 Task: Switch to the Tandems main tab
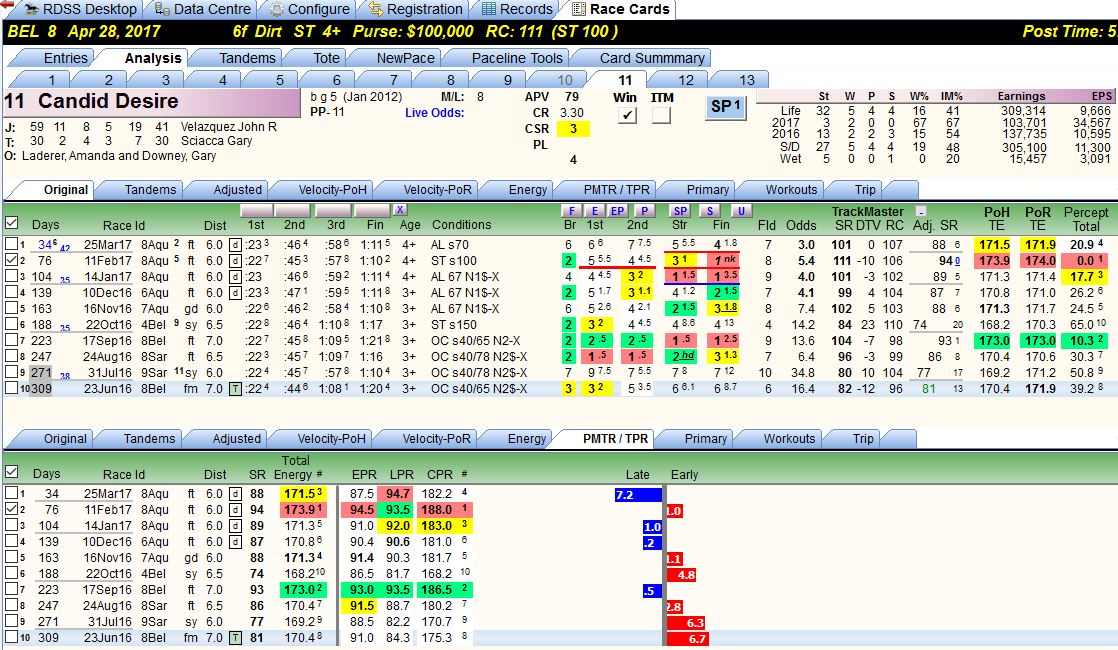click(247, 58)
